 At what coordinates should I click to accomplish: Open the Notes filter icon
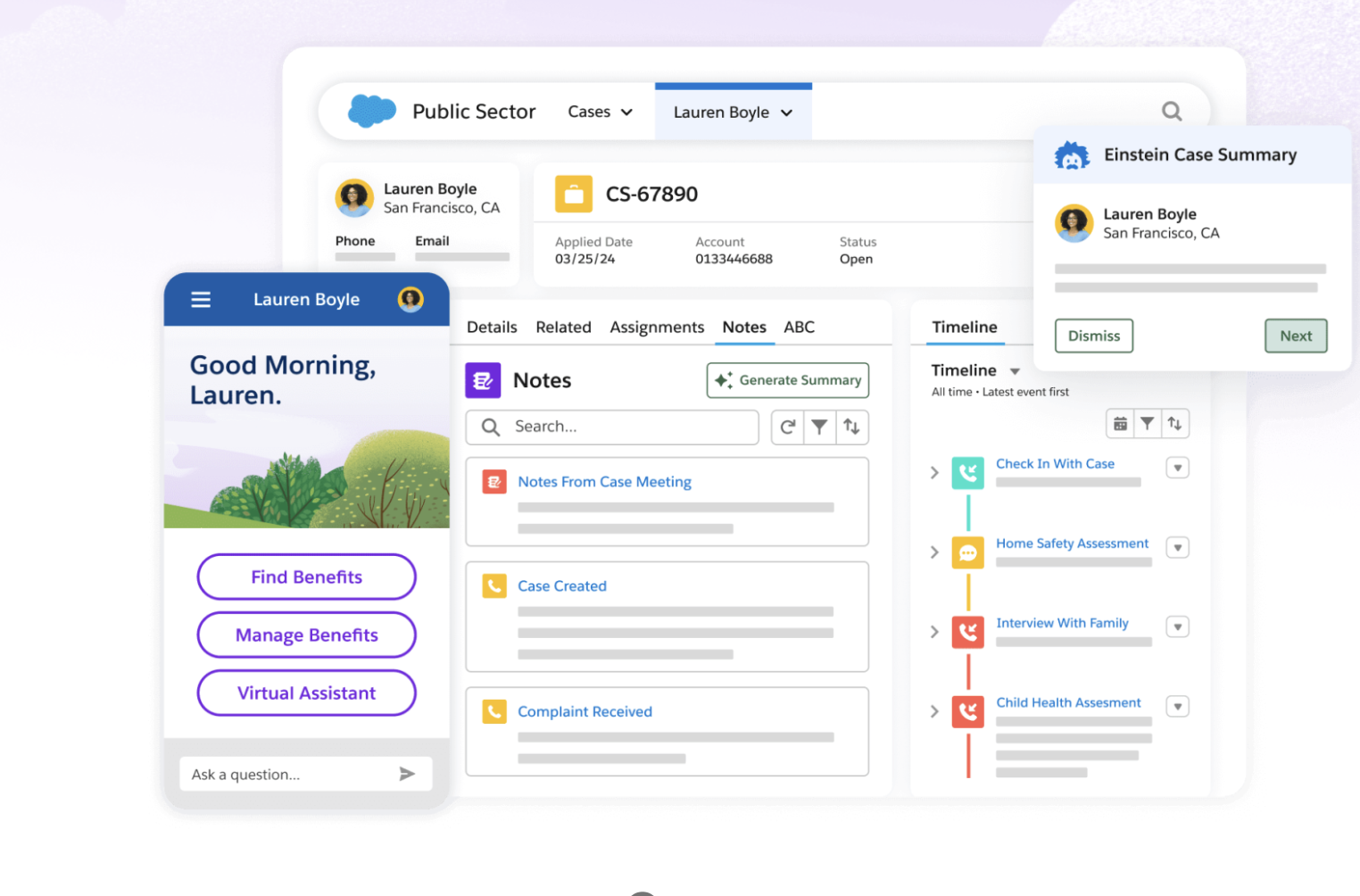(819, 427)
